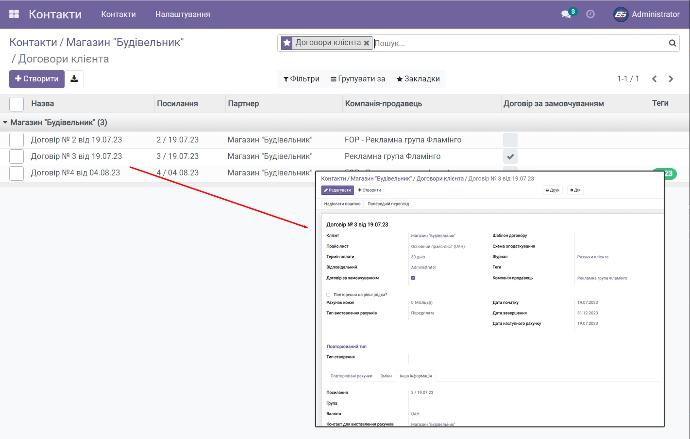The width and height of the screenshot is (690, 439).
Task: Select checkbox for Договір № 2
Action: pyautogui.click(x=16, y=140)
